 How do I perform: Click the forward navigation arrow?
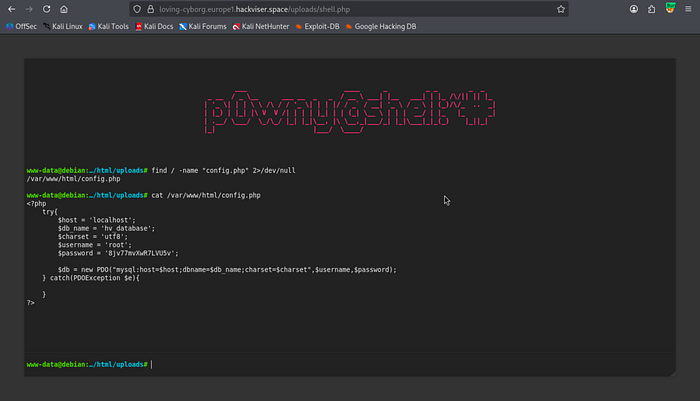click(x=29, y=9)
